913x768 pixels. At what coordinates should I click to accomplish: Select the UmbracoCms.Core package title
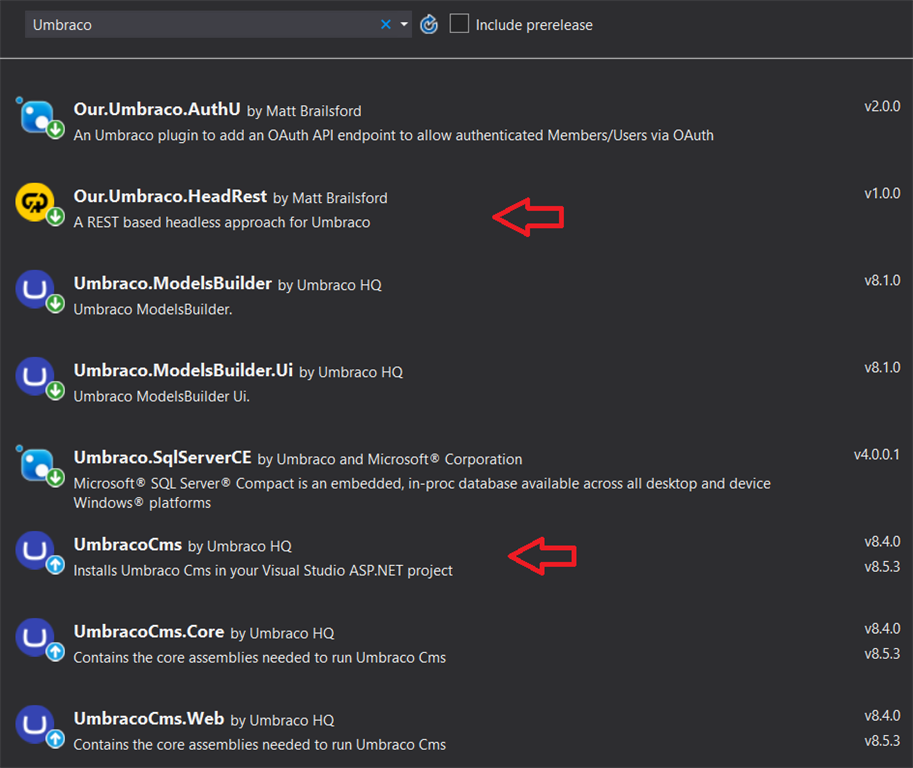[148, 632]
